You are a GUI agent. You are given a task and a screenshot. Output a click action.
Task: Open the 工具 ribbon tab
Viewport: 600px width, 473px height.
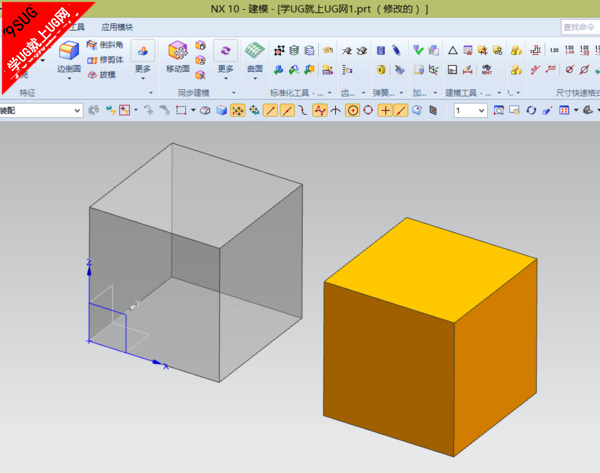coord(77,27)
